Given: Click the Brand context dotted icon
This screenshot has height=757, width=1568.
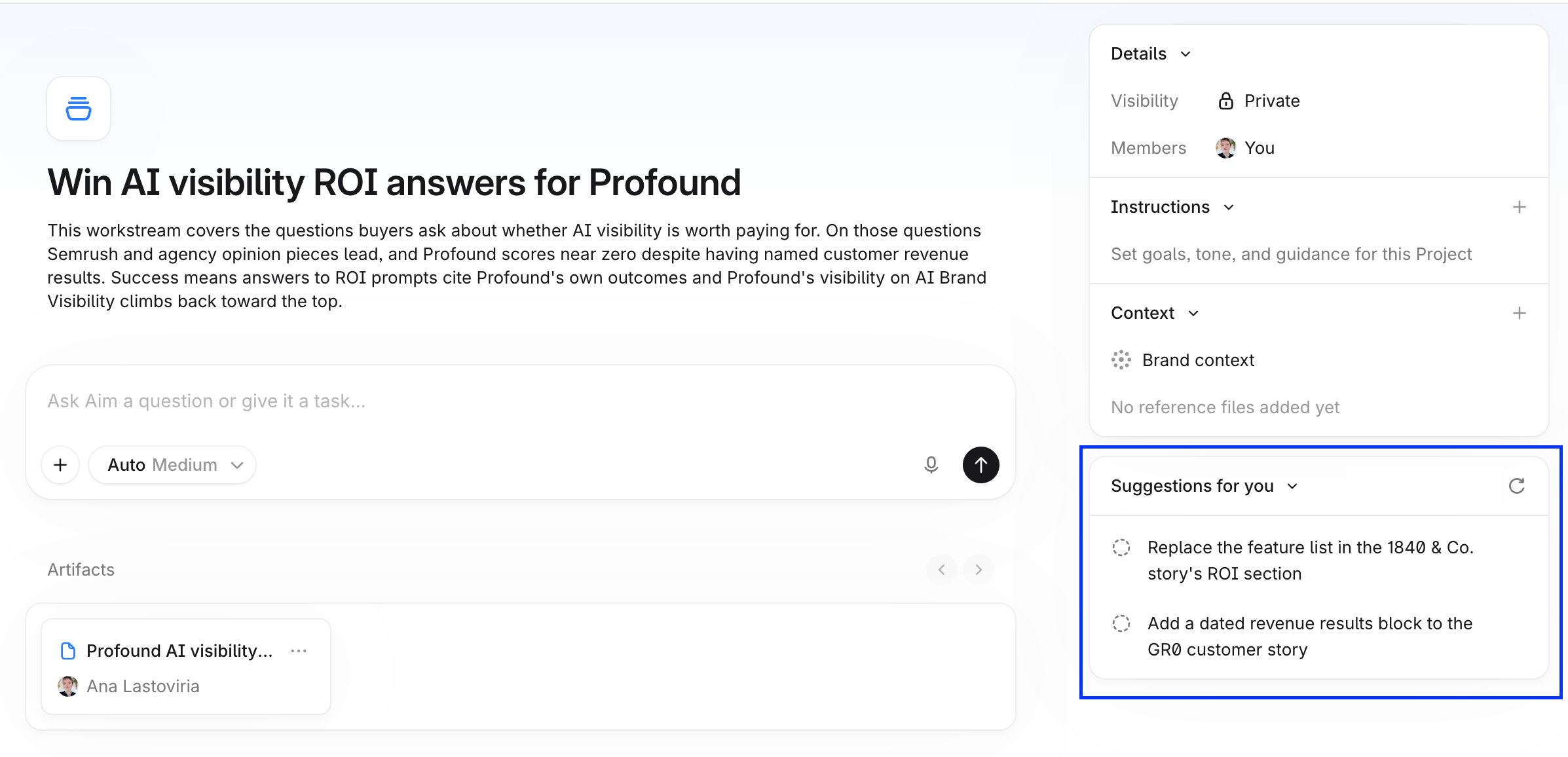Looking at the screenshot, I should [x=1121, y=360].
